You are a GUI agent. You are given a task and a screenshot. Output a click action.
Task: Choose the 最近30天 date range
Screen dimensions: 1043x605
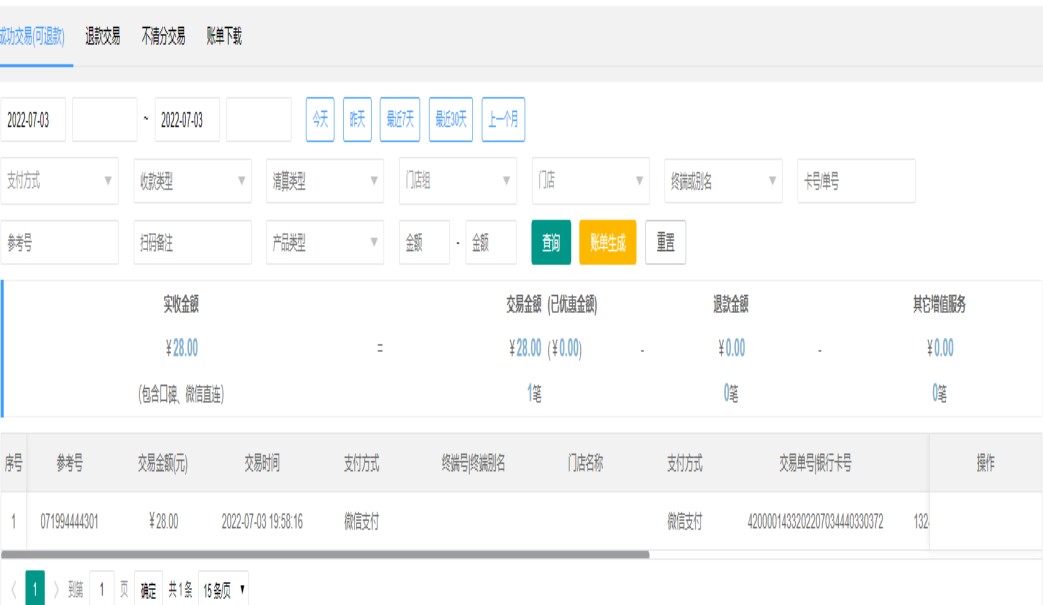(450, 120)
